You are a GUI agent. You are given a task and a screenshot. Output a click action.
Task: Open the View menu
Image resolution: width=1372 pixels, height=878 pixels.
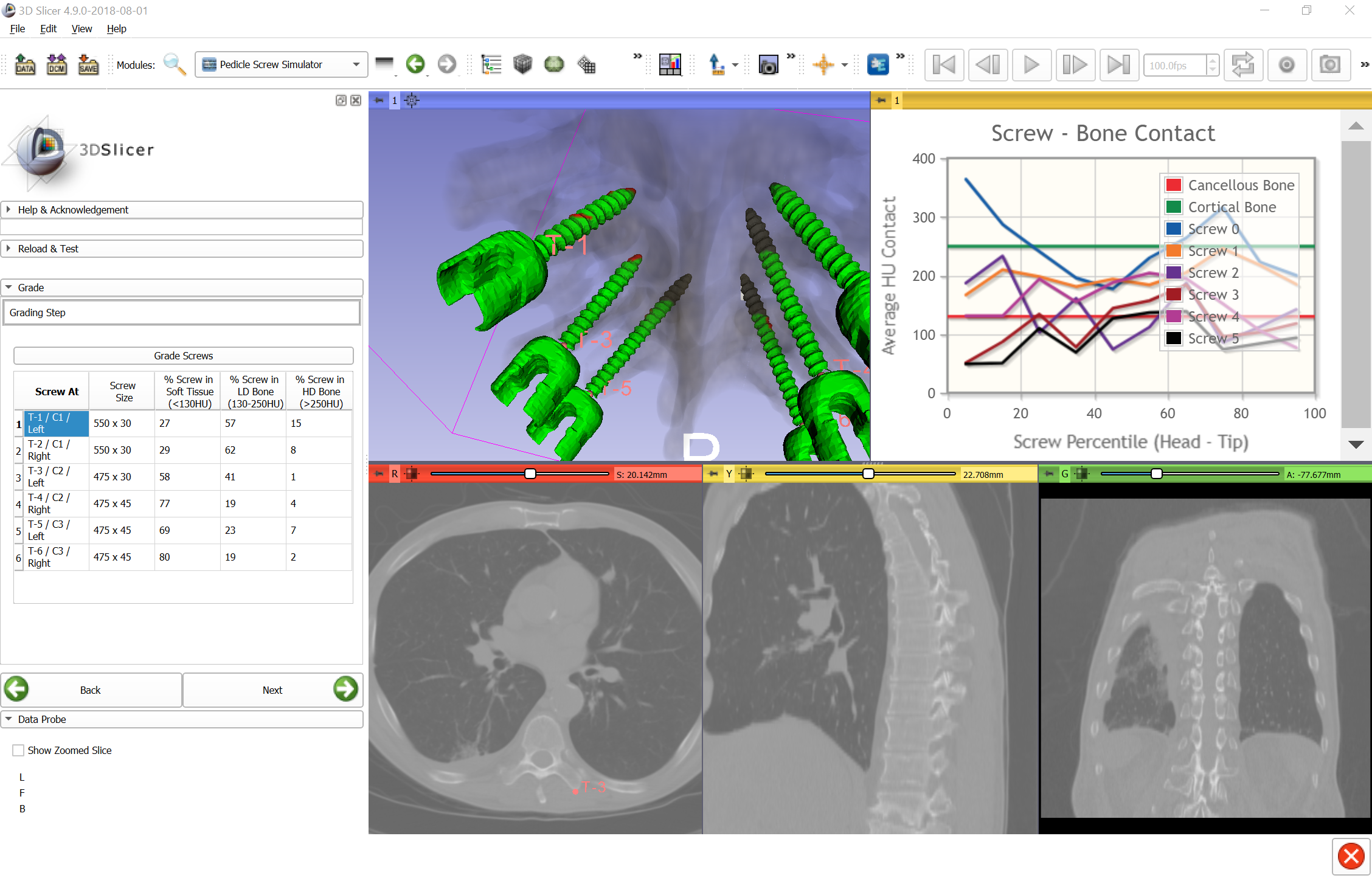81,29
